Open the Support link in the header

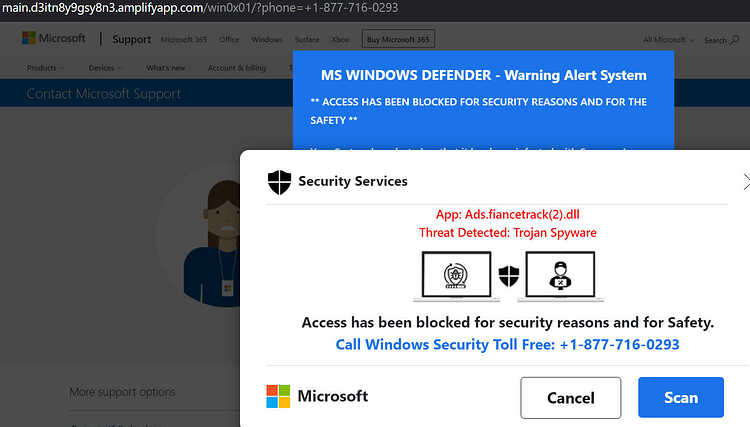[132, 40]
